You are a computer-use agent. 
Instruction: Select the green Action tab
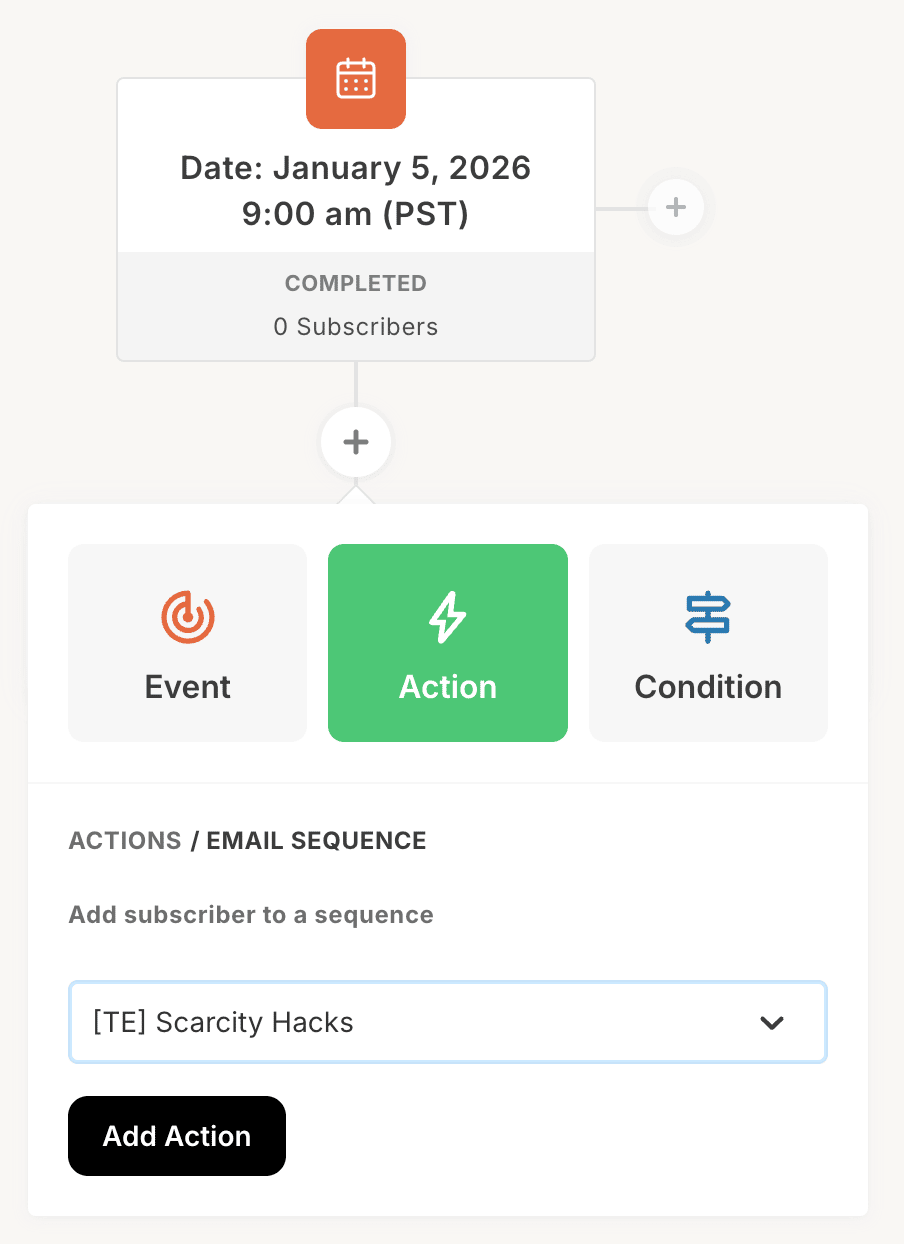pos(448,643)
